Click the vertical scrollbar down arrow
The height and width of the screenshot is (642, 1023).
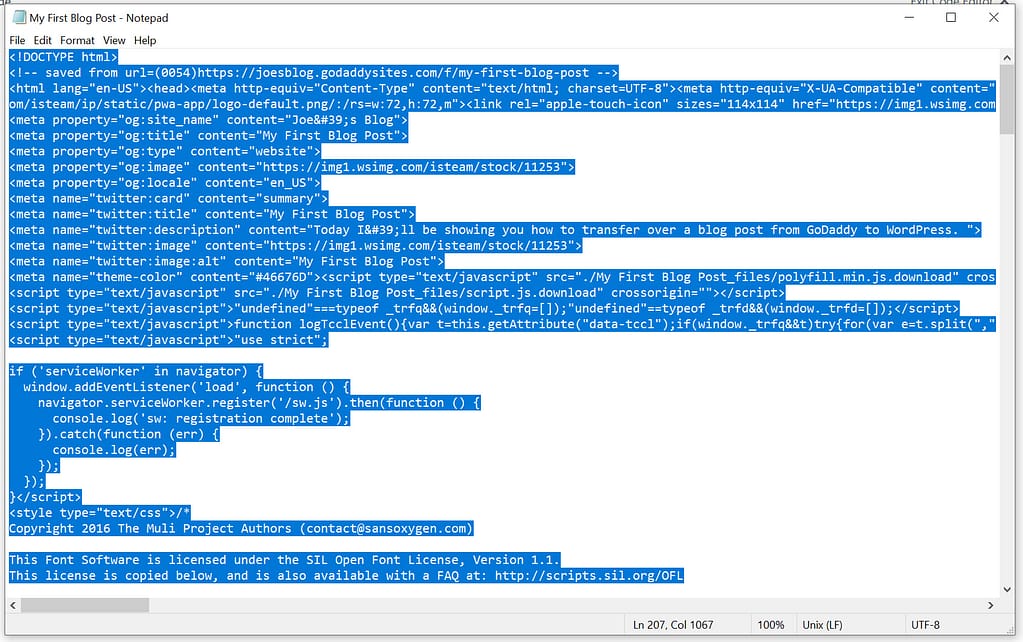[x=1007, y=588]
